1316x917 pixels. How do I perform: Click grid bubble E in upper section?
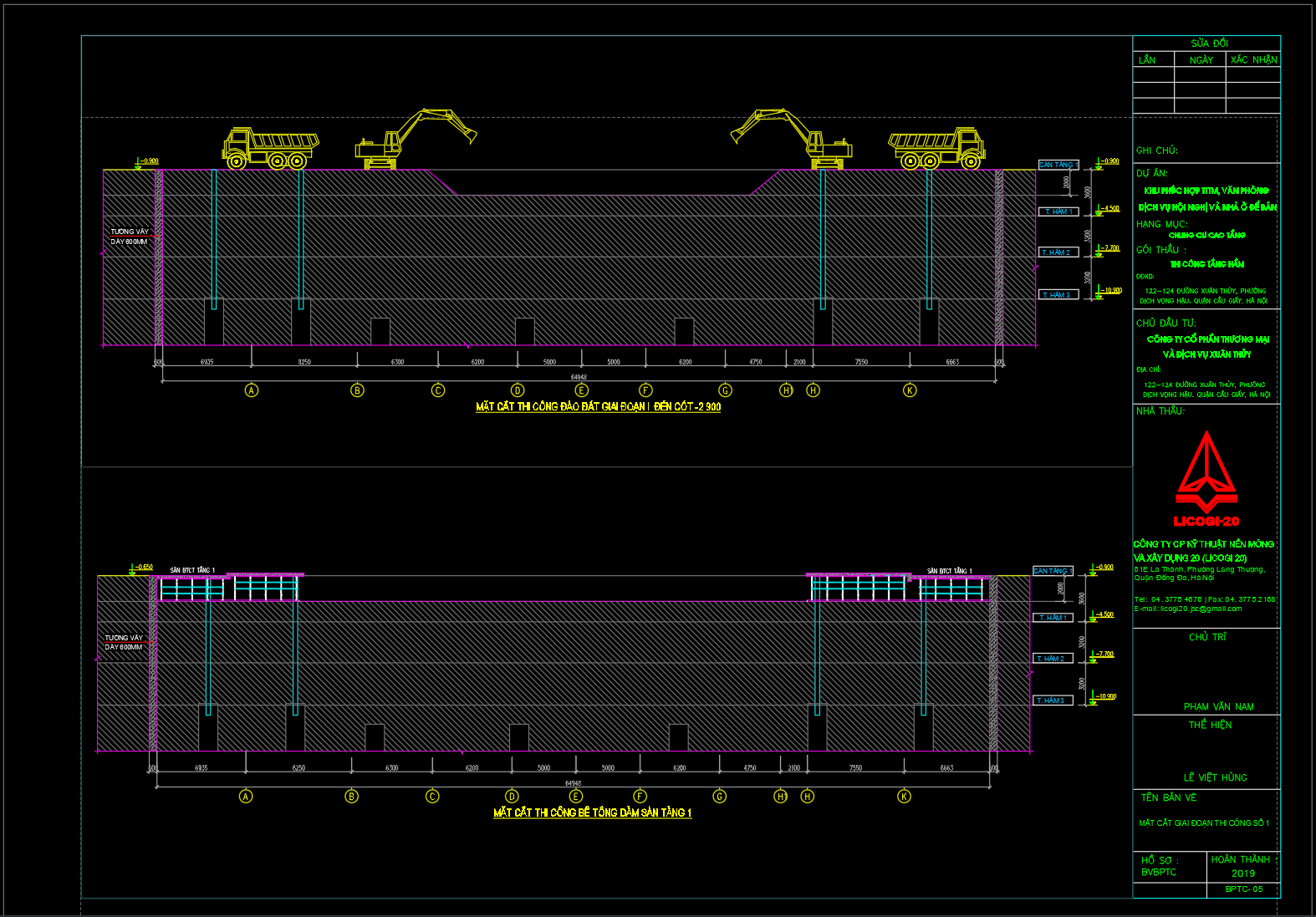(582, 390)
